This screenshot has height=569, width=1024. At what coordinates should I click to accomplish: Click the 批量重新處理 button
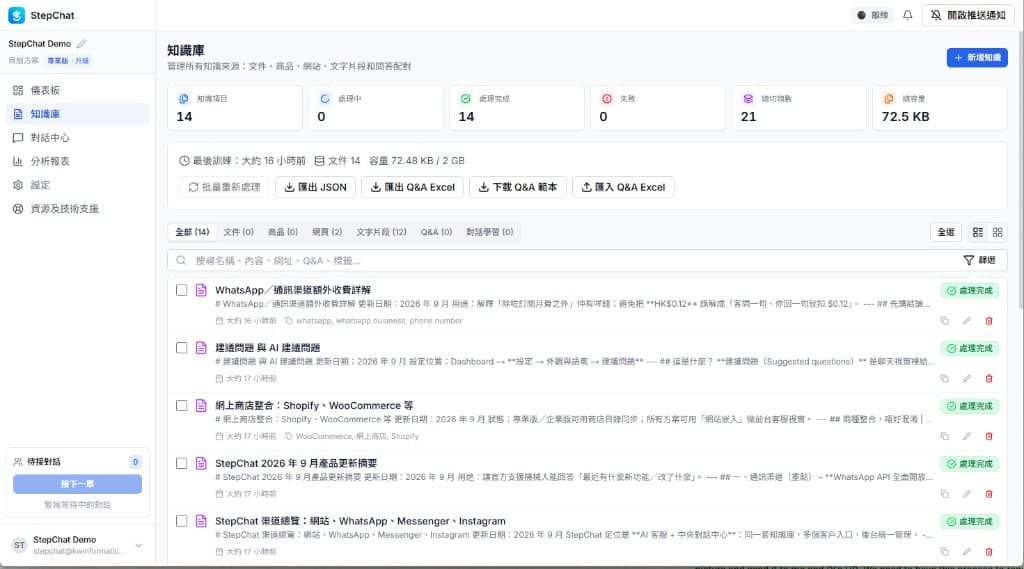pyautogui.click(x=224, y=187)
